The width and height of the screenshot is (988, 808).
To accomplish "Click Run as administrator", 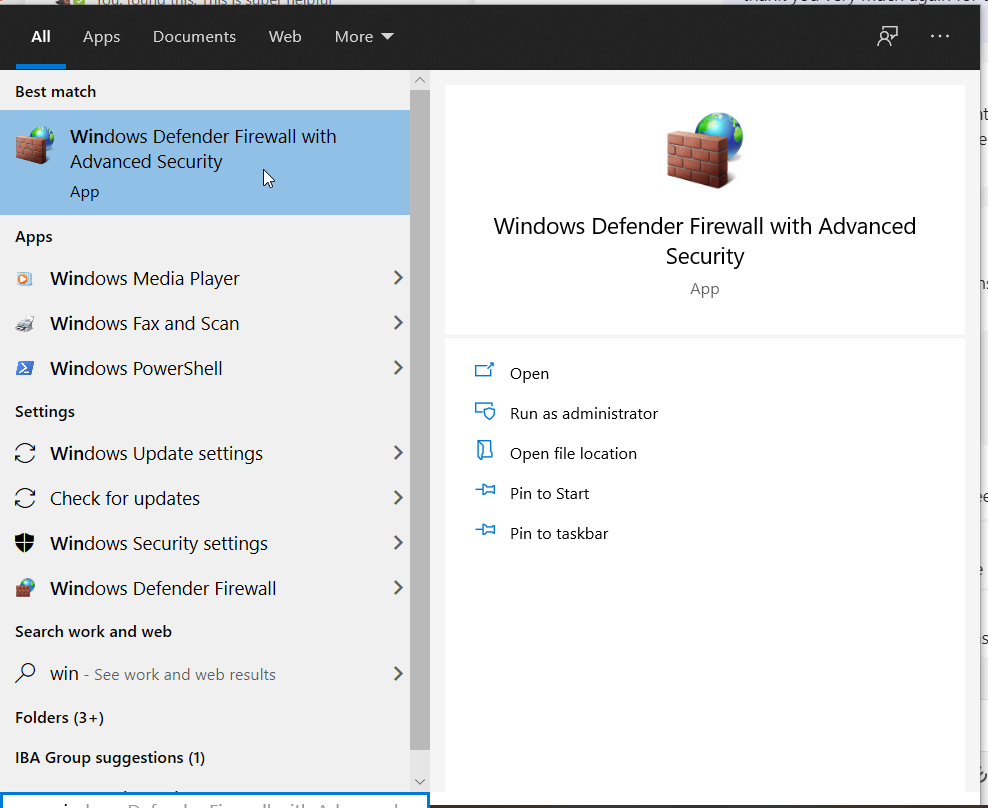I will 583,413.
